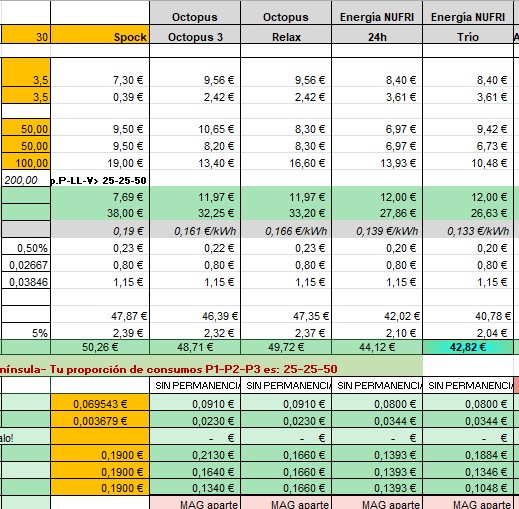Click the 2,39 € Spock VAT cell
The height and width of the screenshot is (509, 519).
[100, 332]
